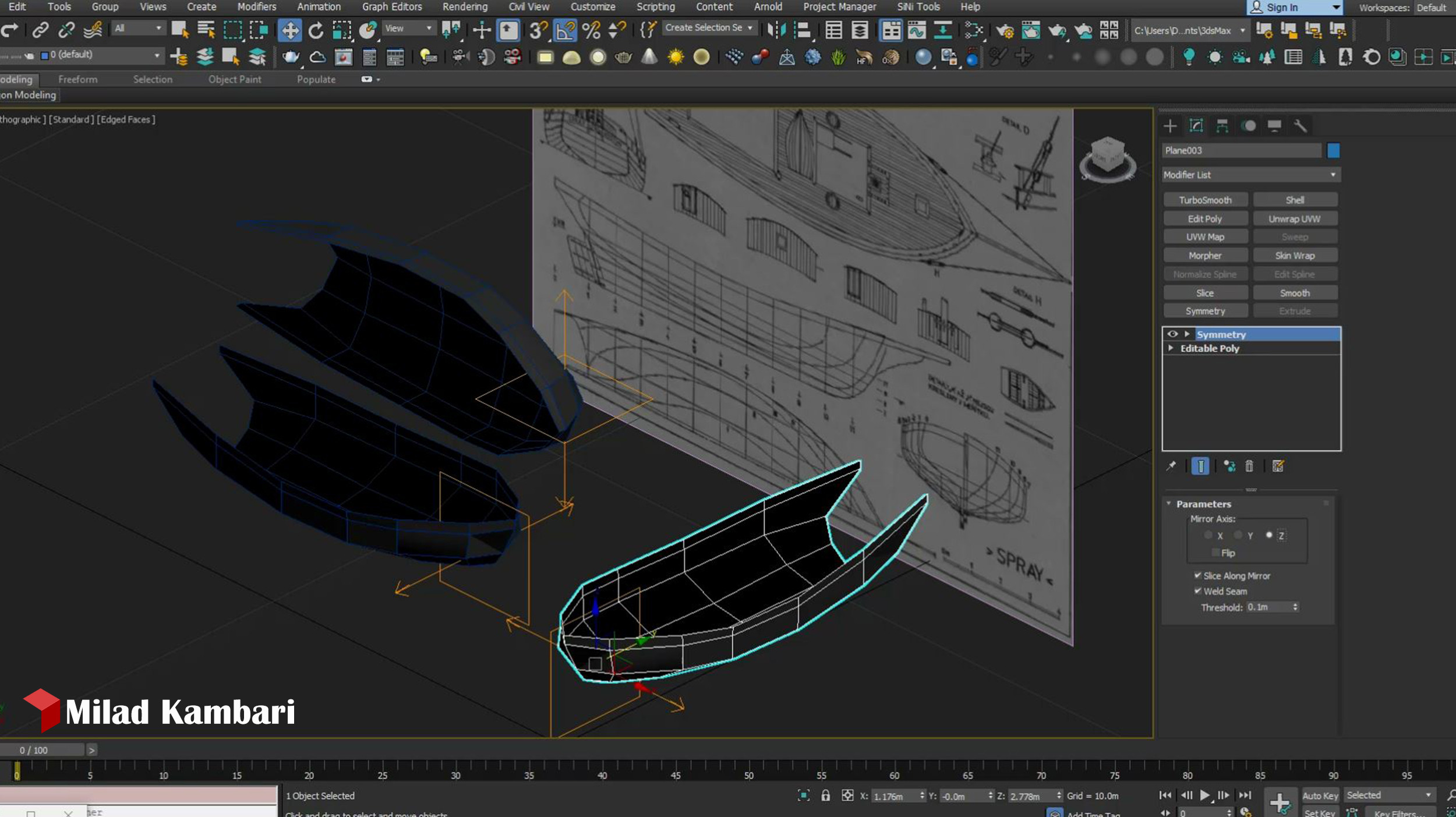Uncheck the Weld Seam checkbox

tap(1198, 591)
